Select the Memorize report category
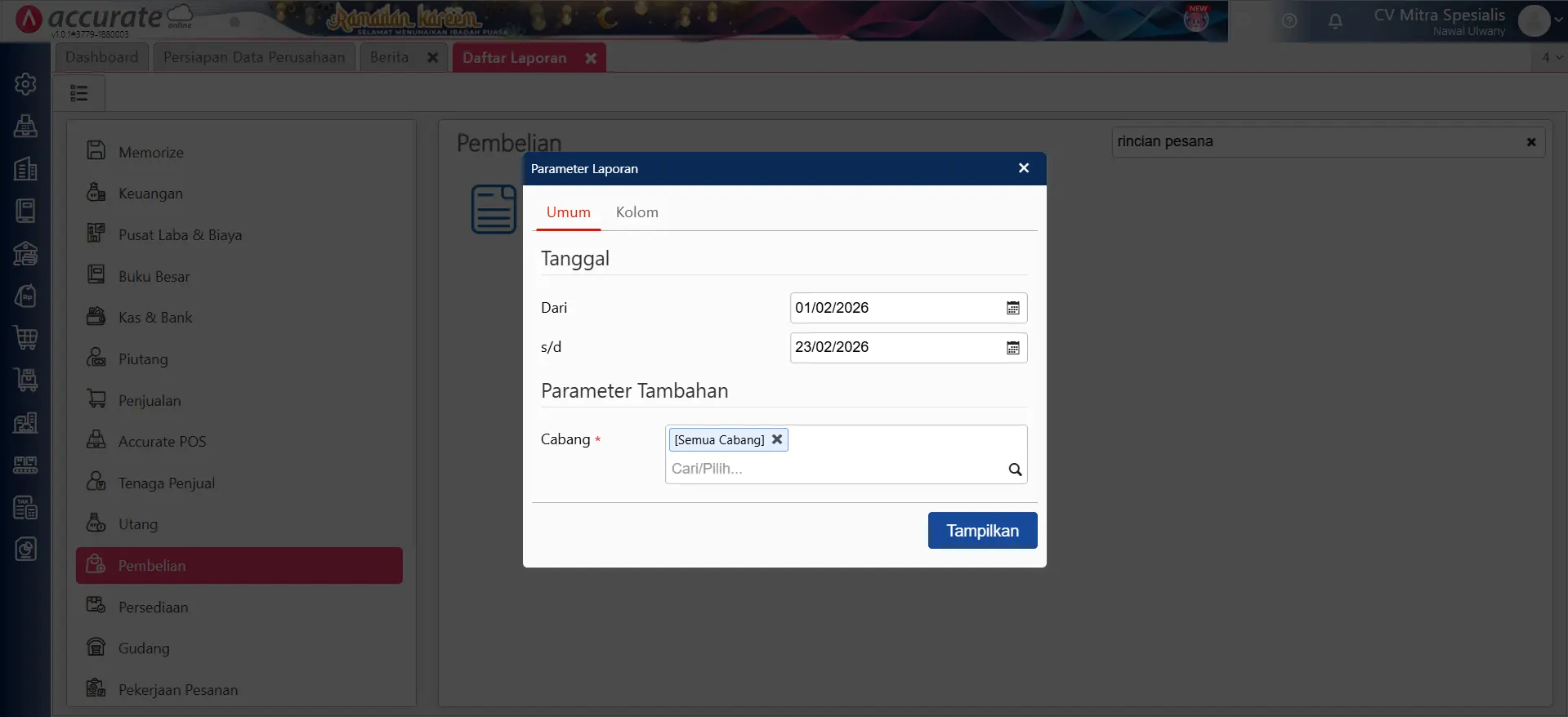This screenshot has height=717, width=1568. [239, 152]
